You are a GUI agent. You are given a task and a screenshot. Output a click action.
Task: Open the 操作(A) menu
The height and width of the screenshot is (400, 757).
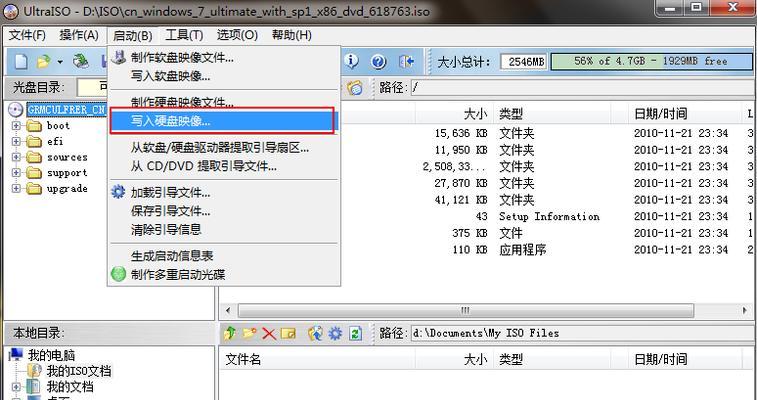tap(79, 35)
